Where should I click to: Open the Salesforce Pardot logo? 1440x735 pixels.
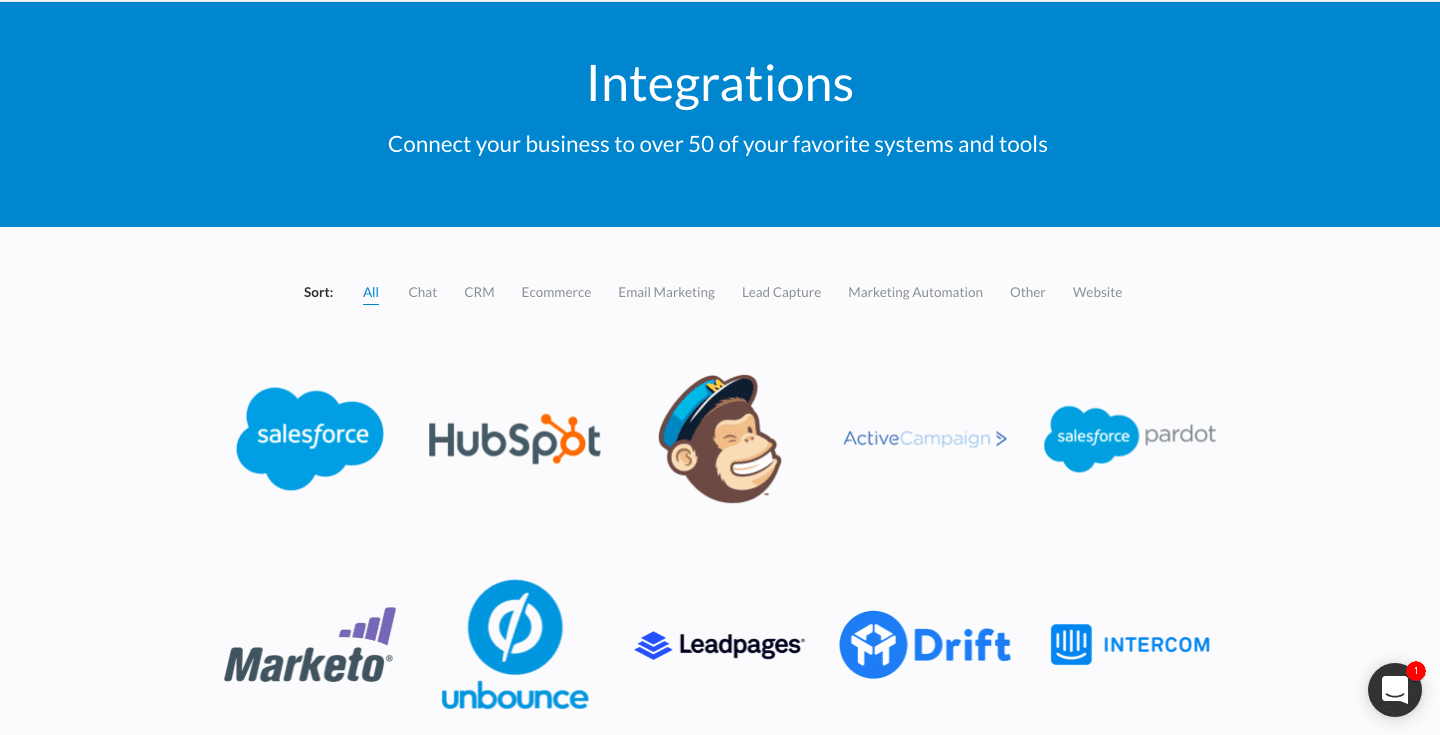(x=1130, y=438)
